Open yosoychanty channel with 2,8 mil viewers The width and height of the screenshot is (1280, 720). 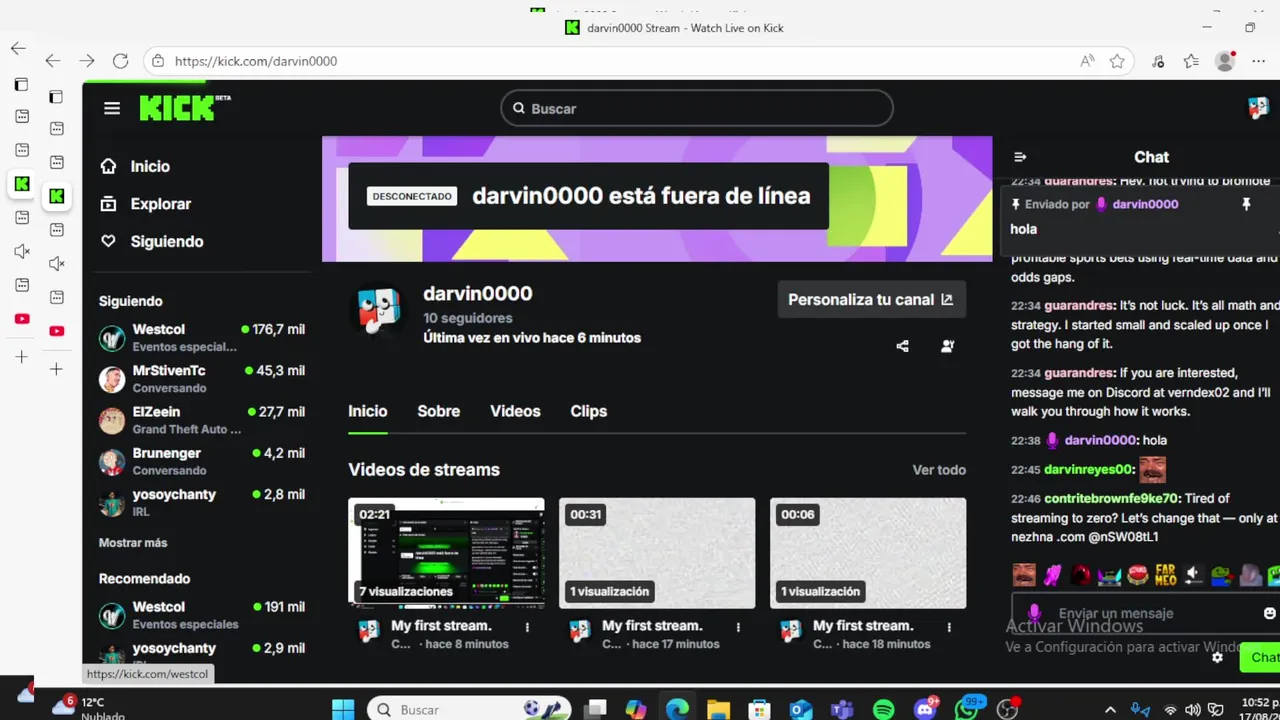tap(202, 502)
